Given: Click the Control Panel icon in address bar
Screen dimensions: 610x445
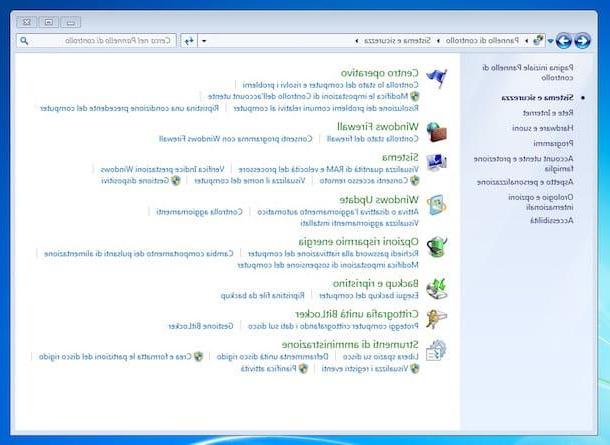Looking at the screenshot, I should 538,40.
